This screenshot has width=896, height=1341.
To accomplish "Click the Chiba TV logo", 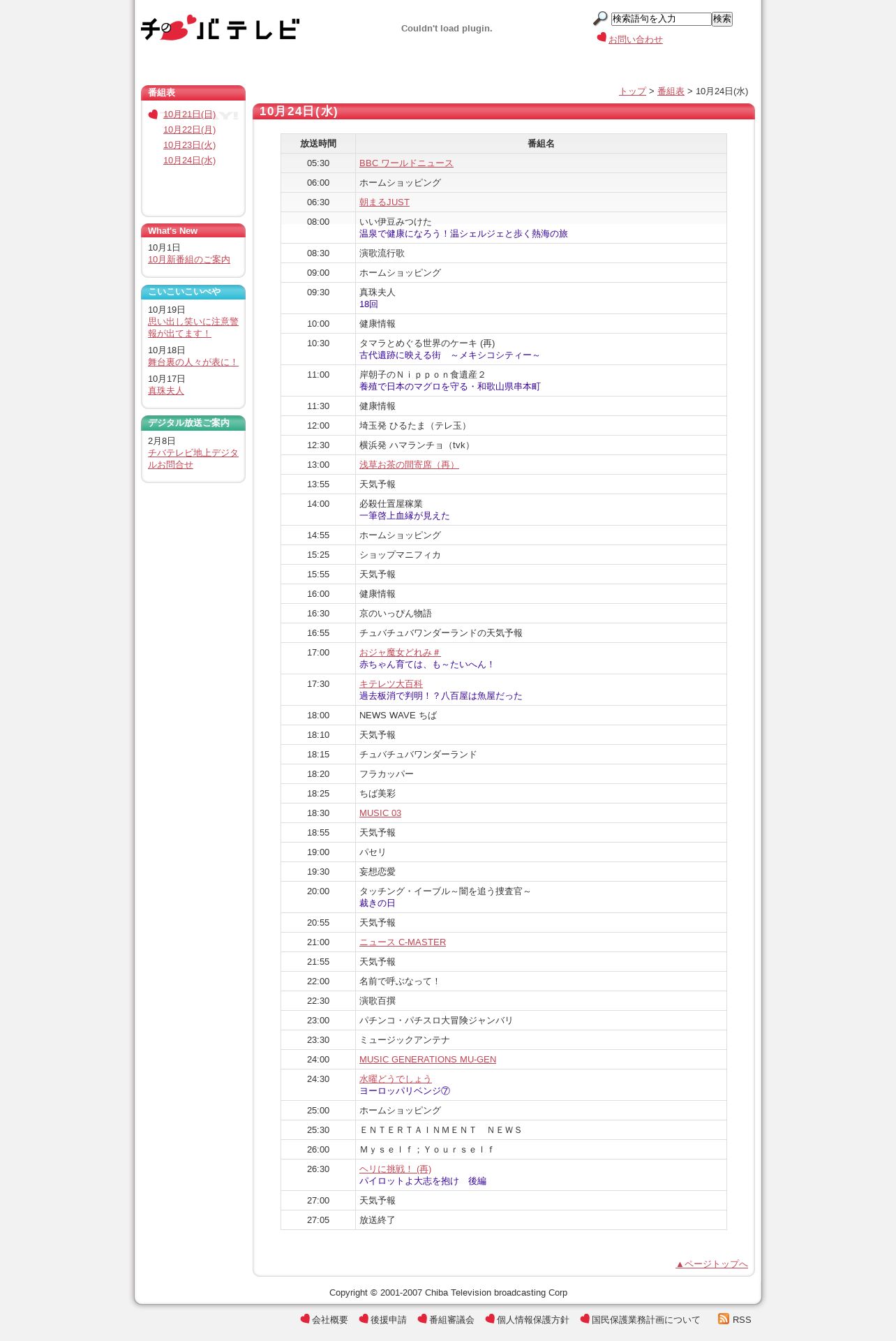I will [220, 28].
